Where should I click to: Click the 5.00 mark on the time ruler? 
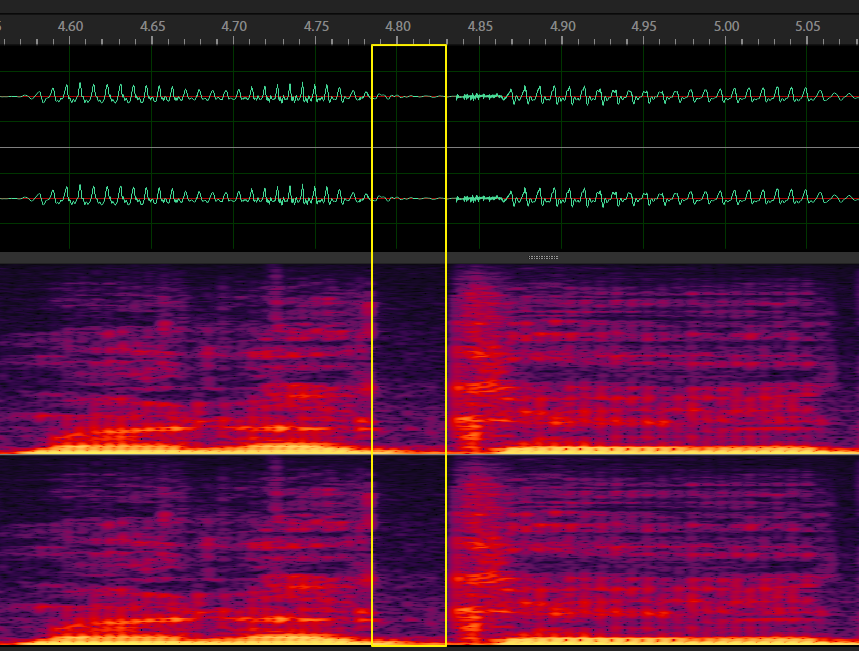726,26
